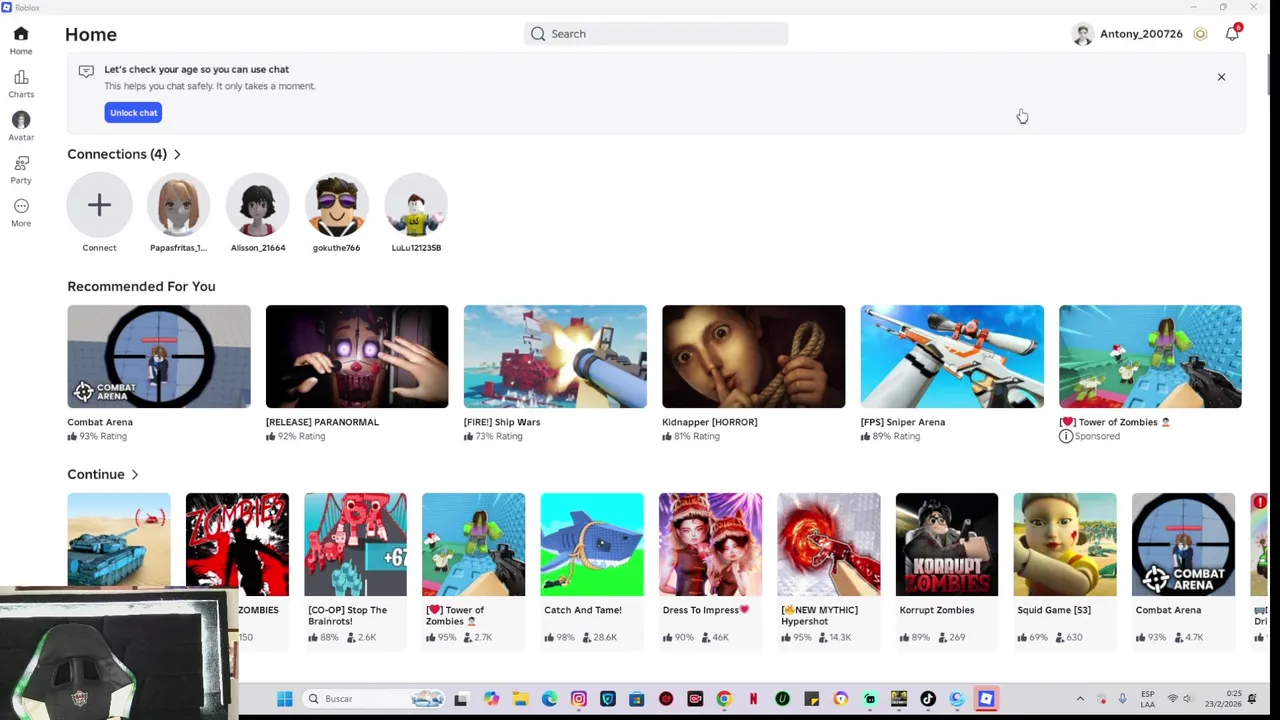This screenshot has width=1280, height=720.
Task: Open gokuthe766 connection avatar
Action: [336, 205]
